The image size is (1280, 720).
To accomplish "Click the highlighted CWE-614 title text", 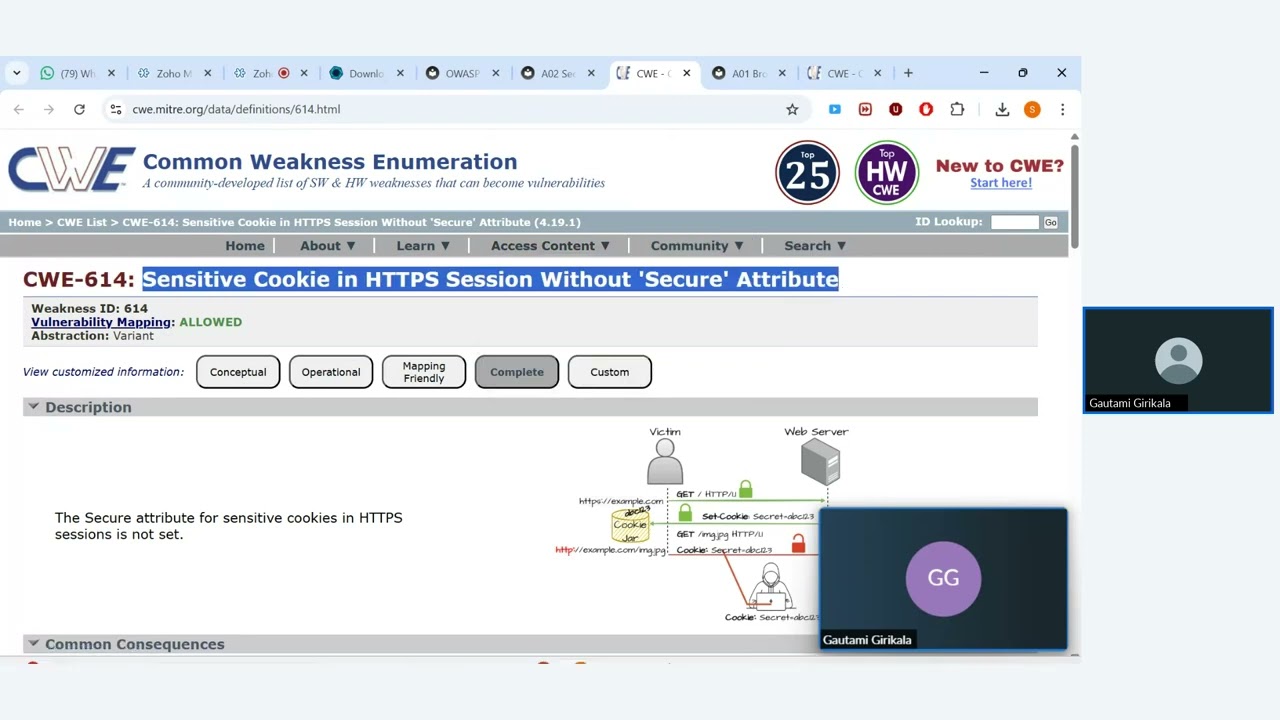I will tap(490, 279).
